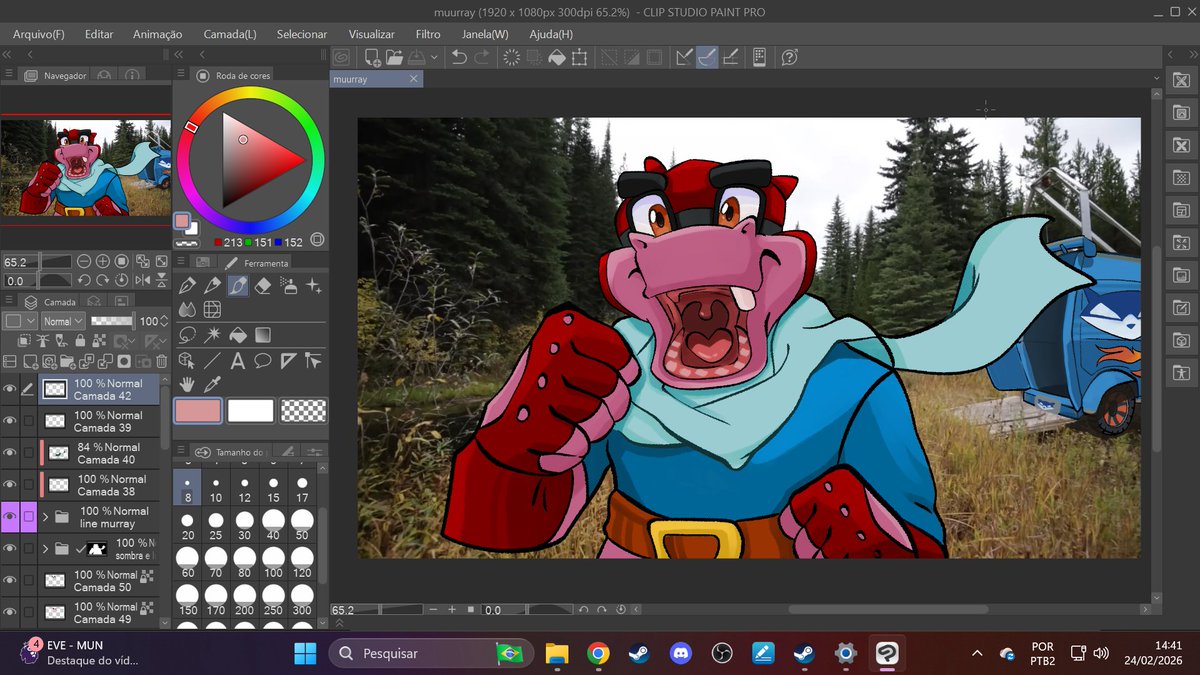Open the Camada(L) menu
1200x675 pixels.
pyautogui.click(x=229, y=34)
